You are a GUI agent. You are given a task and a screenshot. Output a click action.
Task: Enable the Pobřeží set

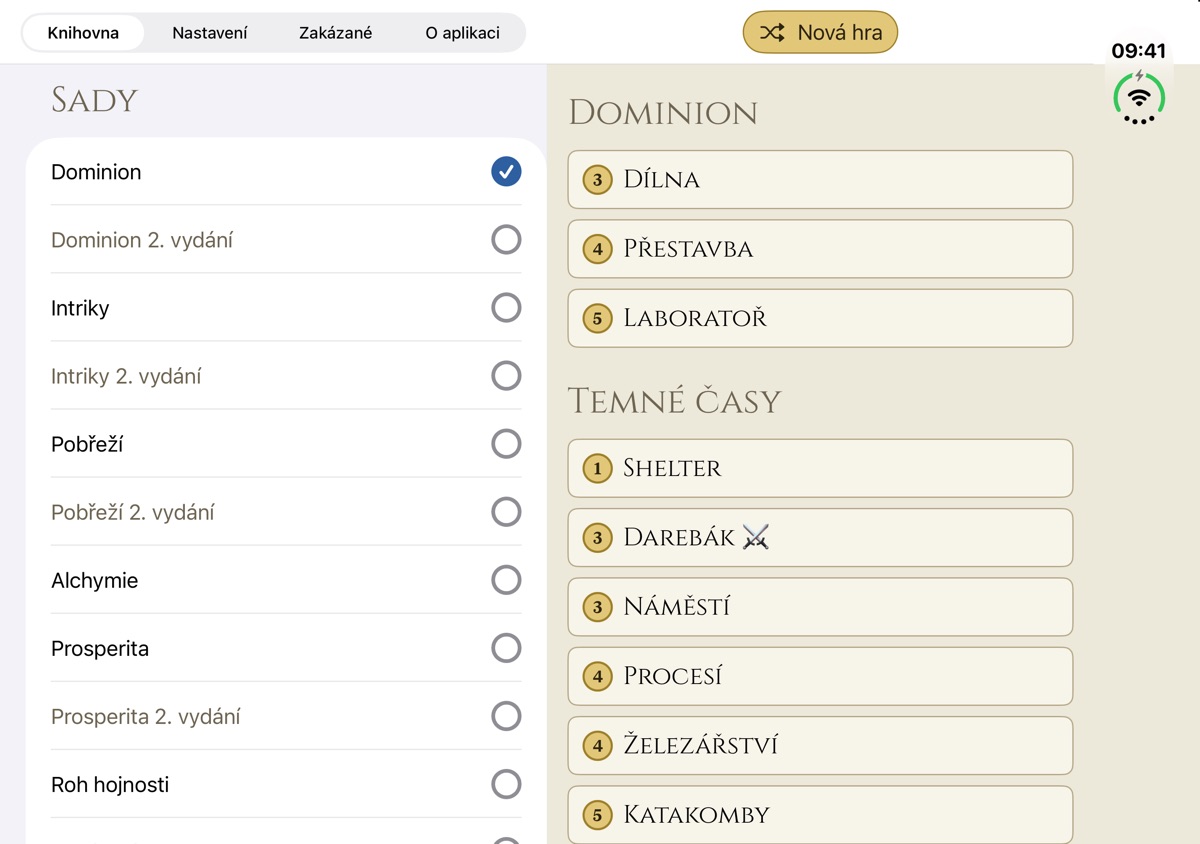[506, 444]
